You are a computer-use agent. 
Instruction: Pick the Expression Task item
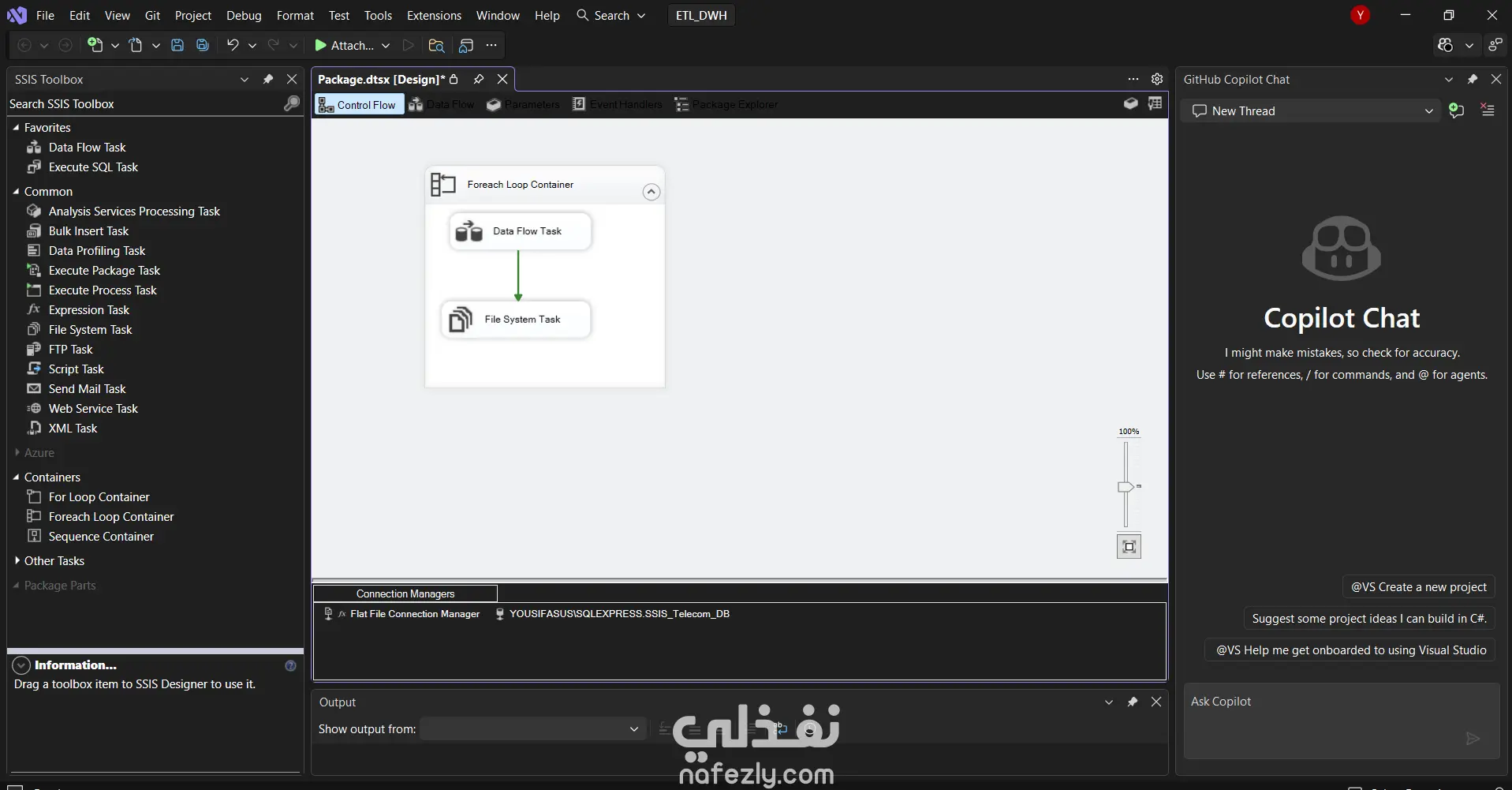pyautogui.click(x=89, y=310)
